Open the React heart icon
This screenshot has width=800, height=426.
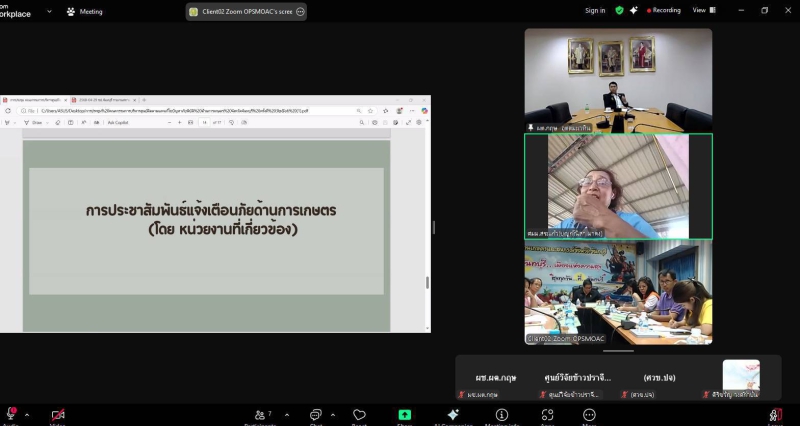(x=359, y=415)
